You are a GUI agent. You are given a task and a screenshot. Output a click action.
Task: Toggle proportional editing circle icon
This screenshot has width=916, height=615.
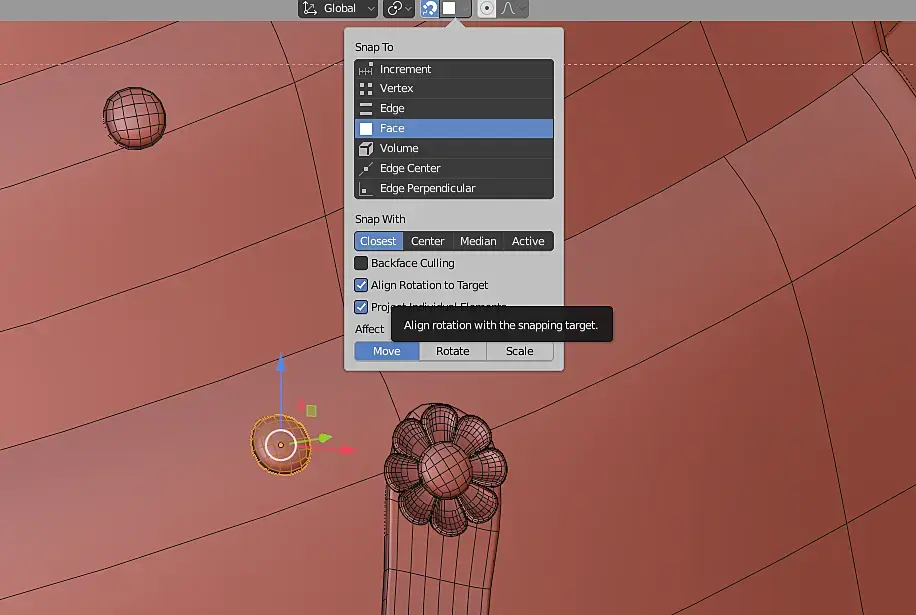point(487,8)
